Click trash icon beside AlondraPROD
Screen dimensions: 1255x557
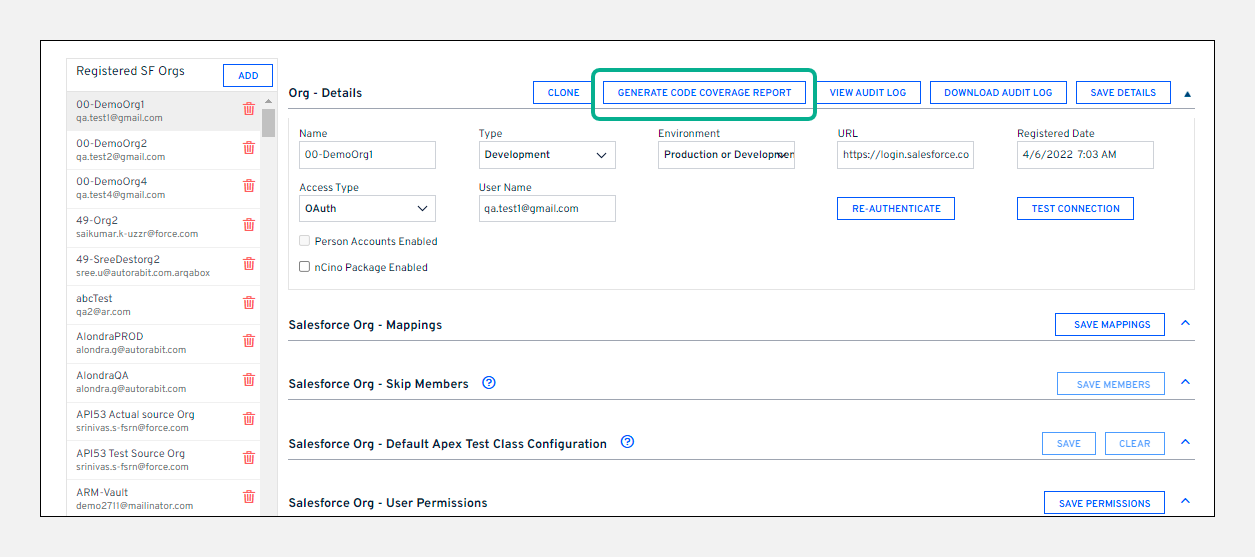pos(249,342)
